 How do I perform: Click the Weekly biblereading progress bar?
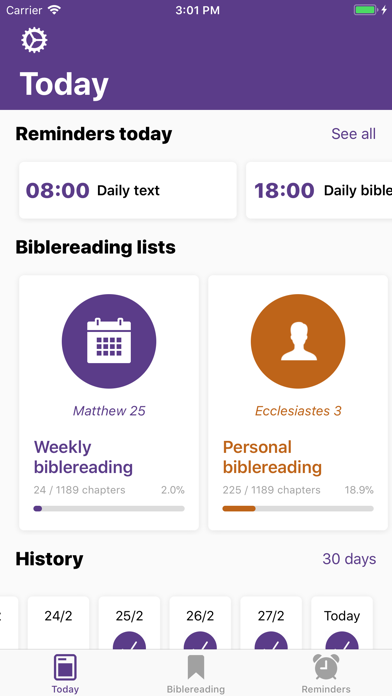coord(109,509)
